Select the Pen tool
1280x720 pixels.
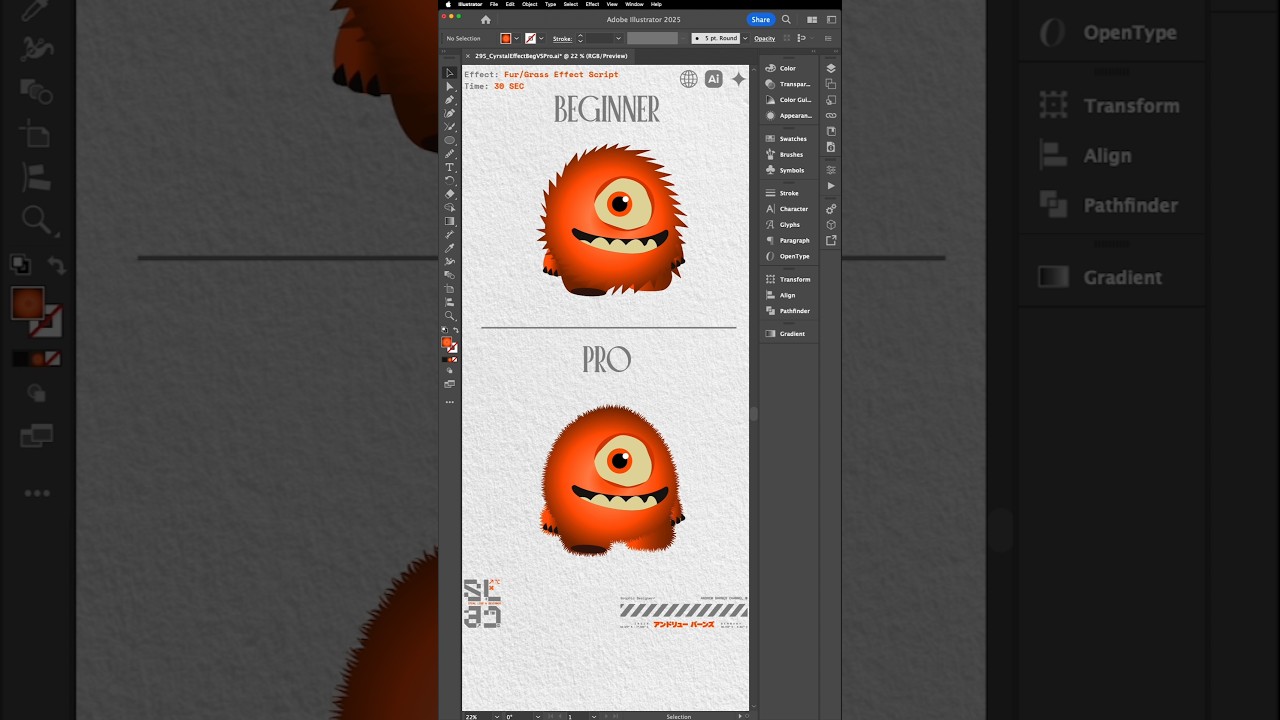pos(450,100)
